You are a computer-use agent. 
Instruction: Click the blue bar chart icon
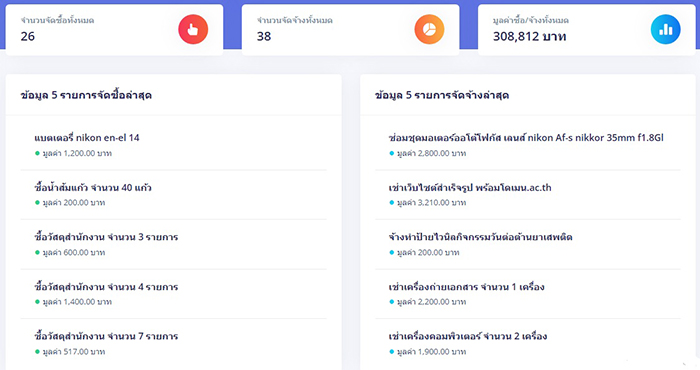[665, 29]
